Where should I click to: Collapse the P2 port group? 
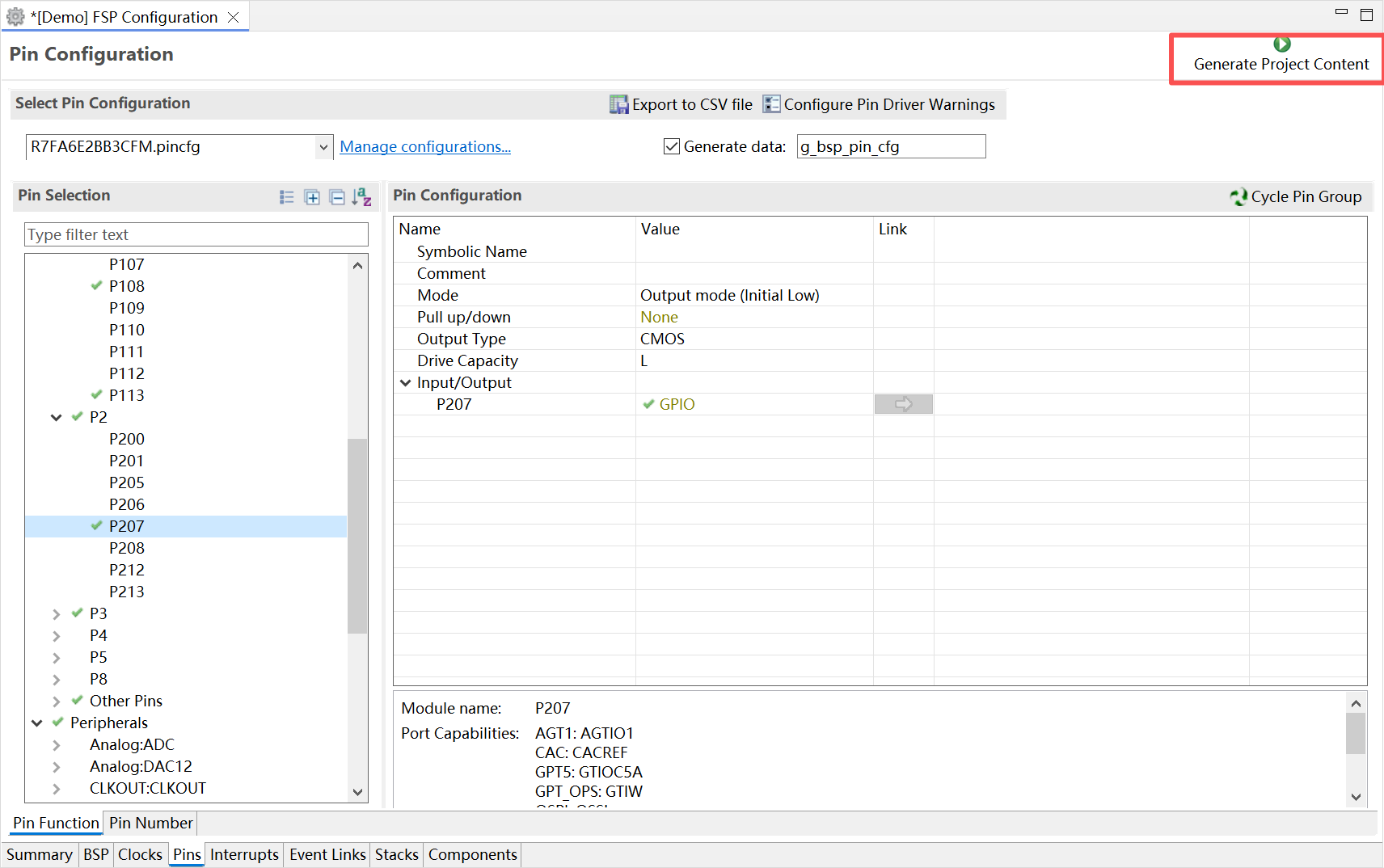56,418
